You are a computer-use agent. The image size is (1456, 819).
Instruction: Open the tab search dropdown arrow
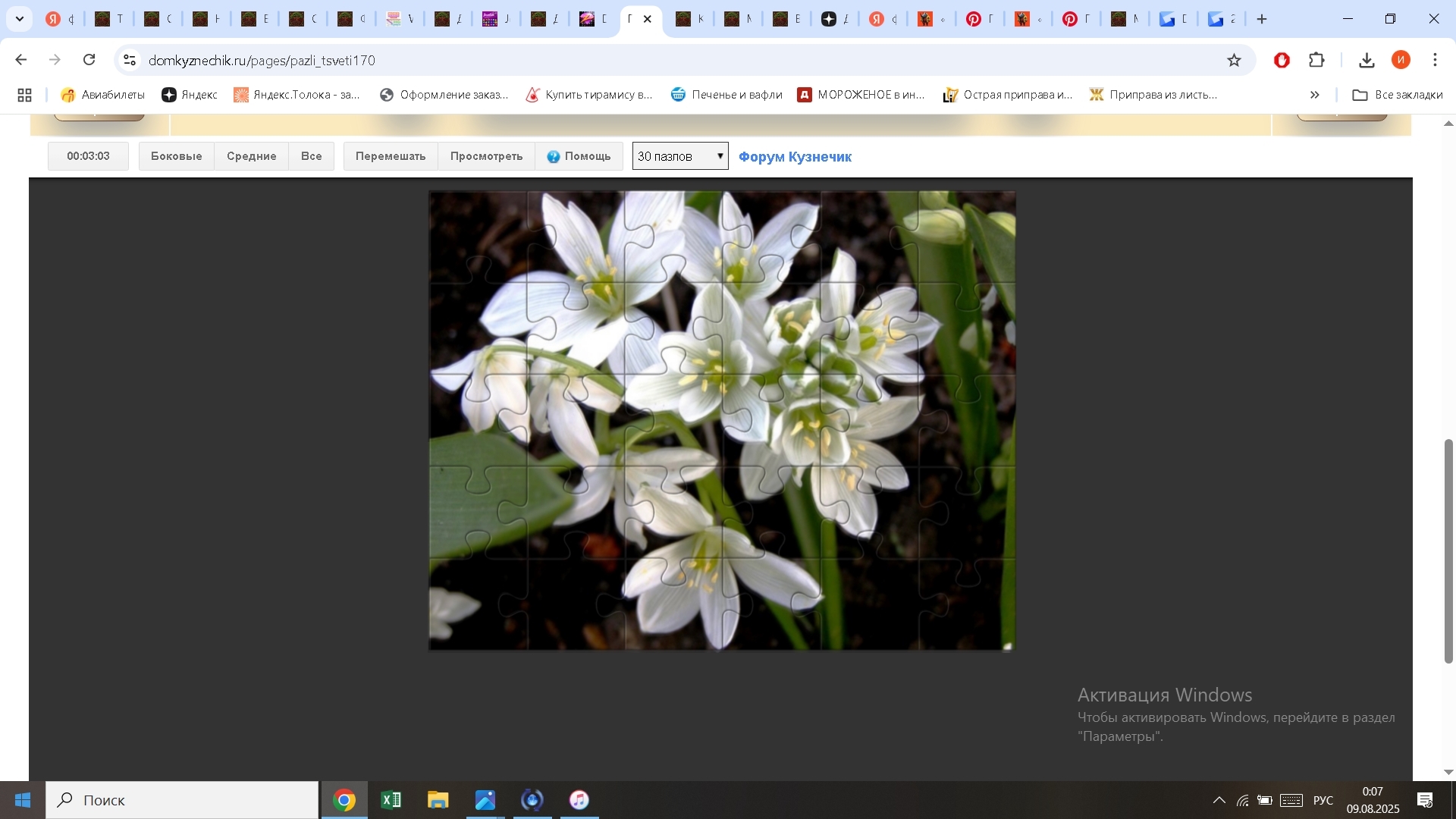(x=20, y=19)
